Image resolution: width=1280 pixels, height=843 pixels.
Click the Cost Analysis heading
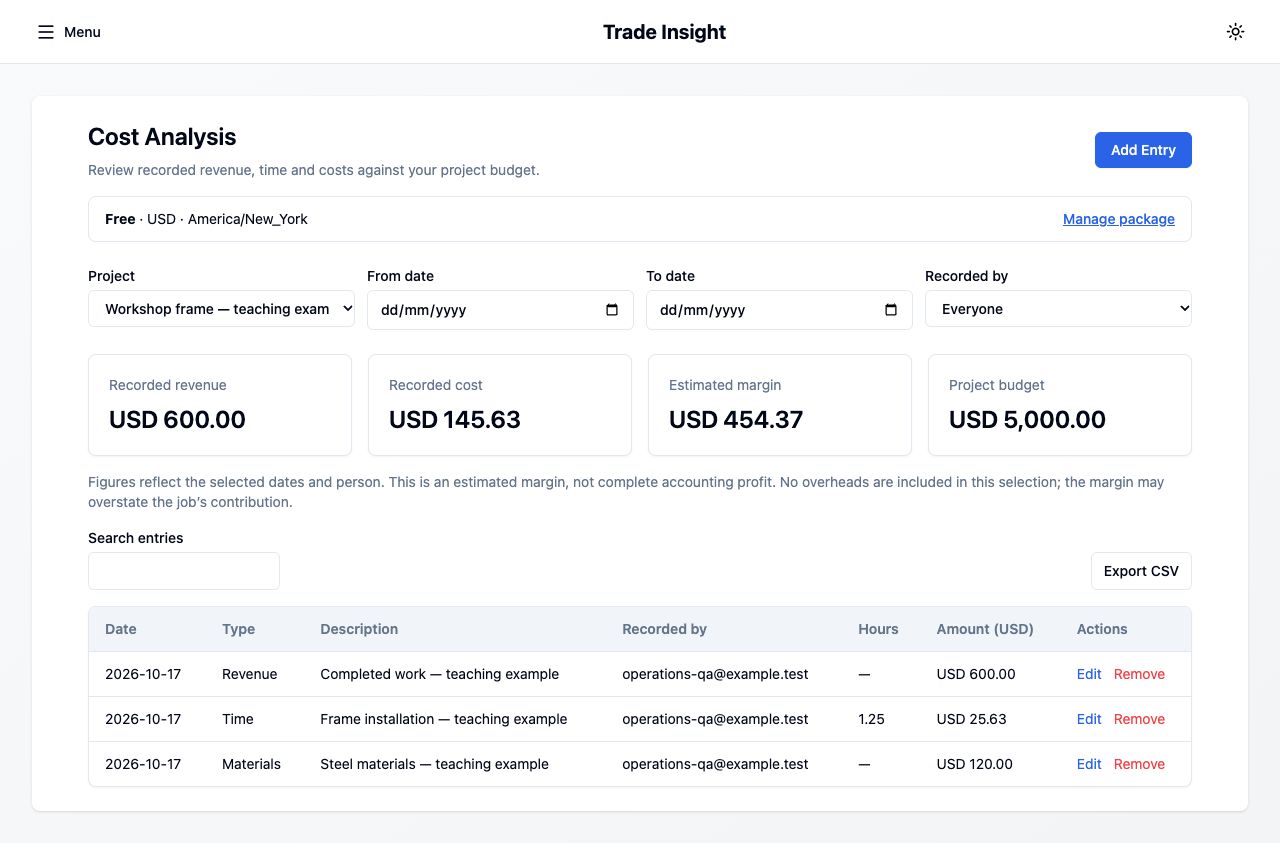point(162,137)
